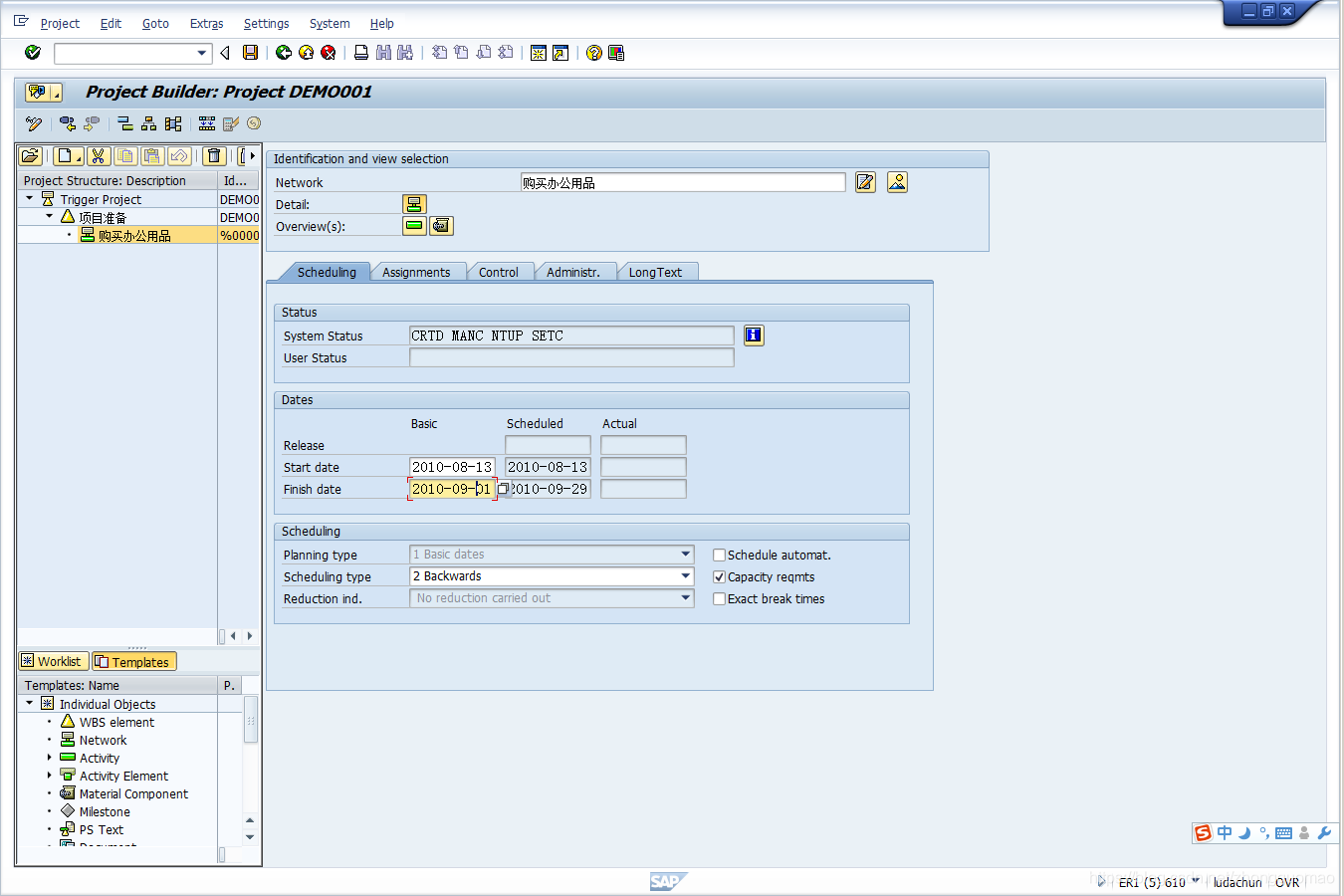This screenshot has width=1344, height=896.
Task: Click the Open Project folder icon
Action: click(x=31, y=155)
